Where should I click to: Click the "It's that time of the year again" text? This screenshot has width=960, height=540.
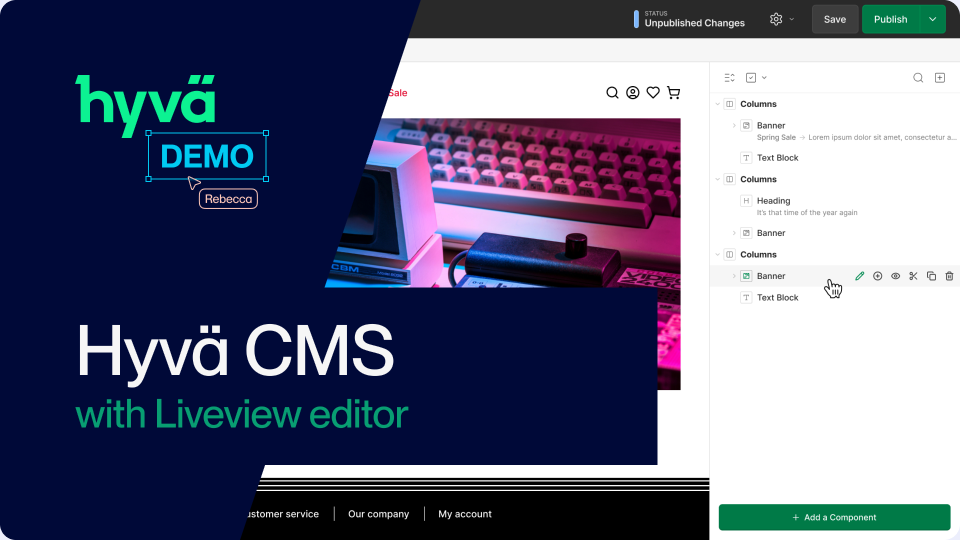click(x=807, y=213)
